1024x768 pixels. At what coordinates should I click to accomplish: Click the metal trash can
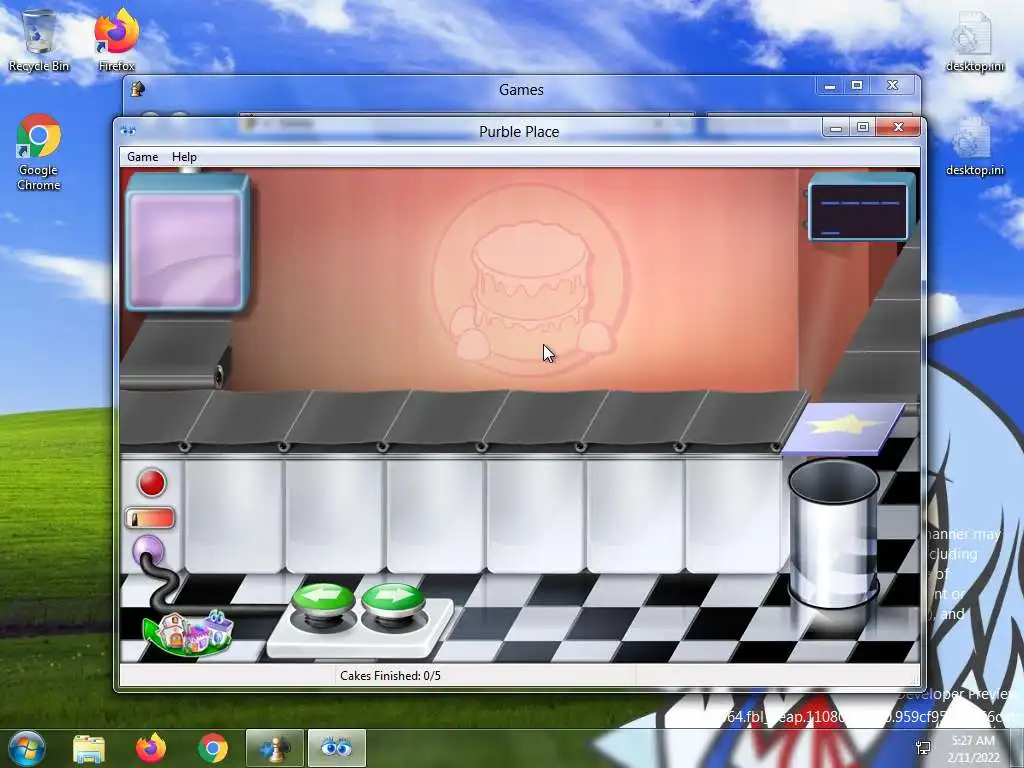(834, 534)
